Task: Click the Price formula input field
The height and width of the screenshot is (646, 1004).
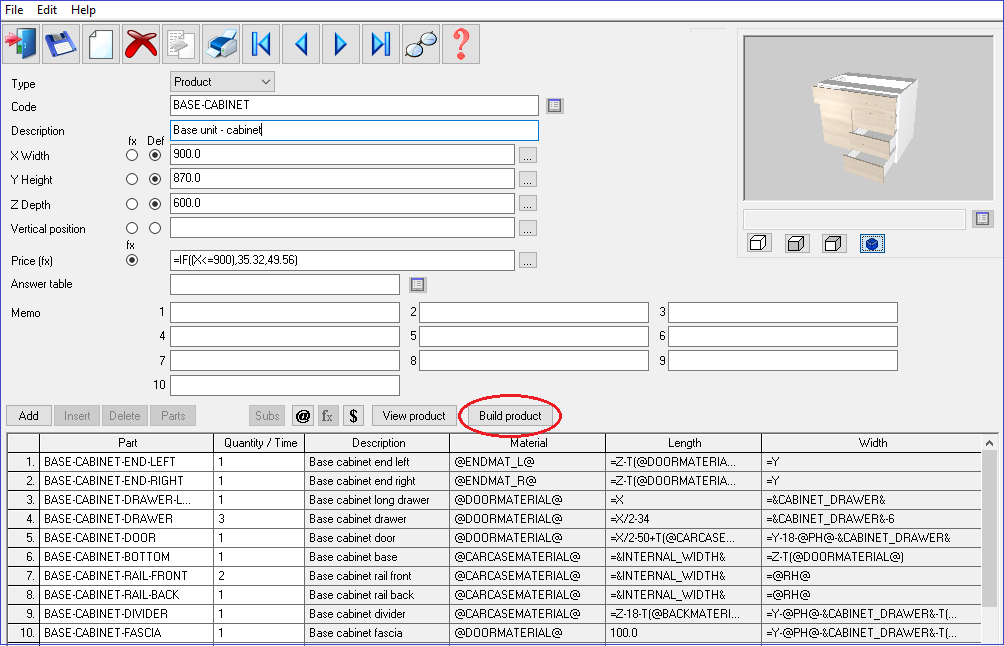Action: tap(342, 260)
